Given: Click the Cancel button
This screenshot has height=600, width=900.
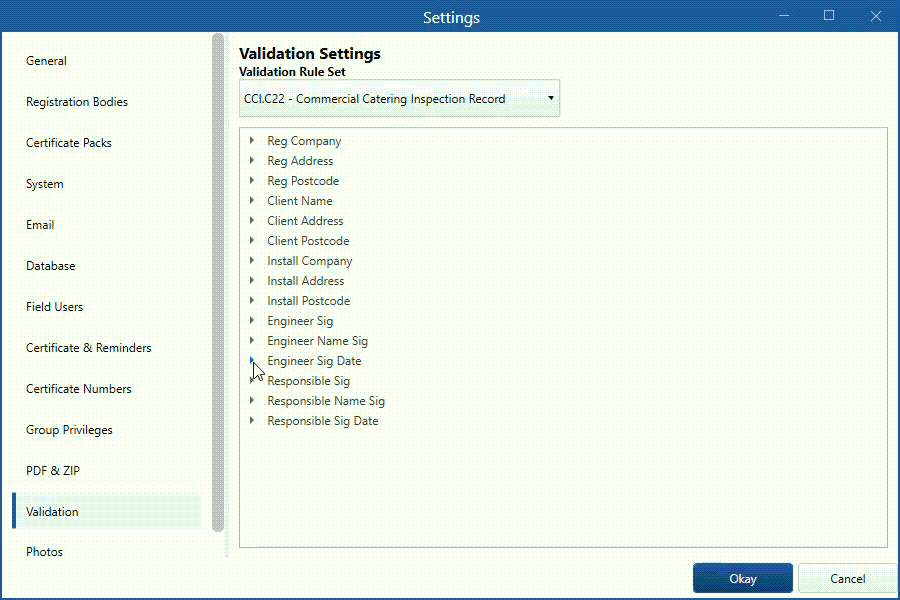Looking at the screenshot, I should pyautogui.click(x=847, y=578).
